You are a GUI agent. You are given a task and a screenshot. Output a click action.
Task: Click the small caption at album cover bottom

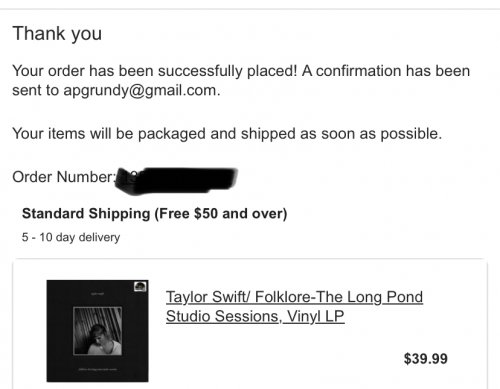click(x=97, y=369)
